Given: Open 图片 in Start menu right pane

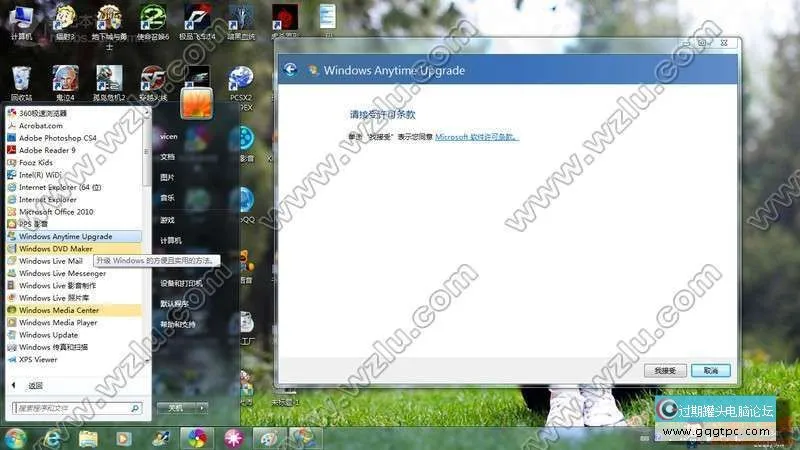Looking at the screenshot, I should pos(167,177).
